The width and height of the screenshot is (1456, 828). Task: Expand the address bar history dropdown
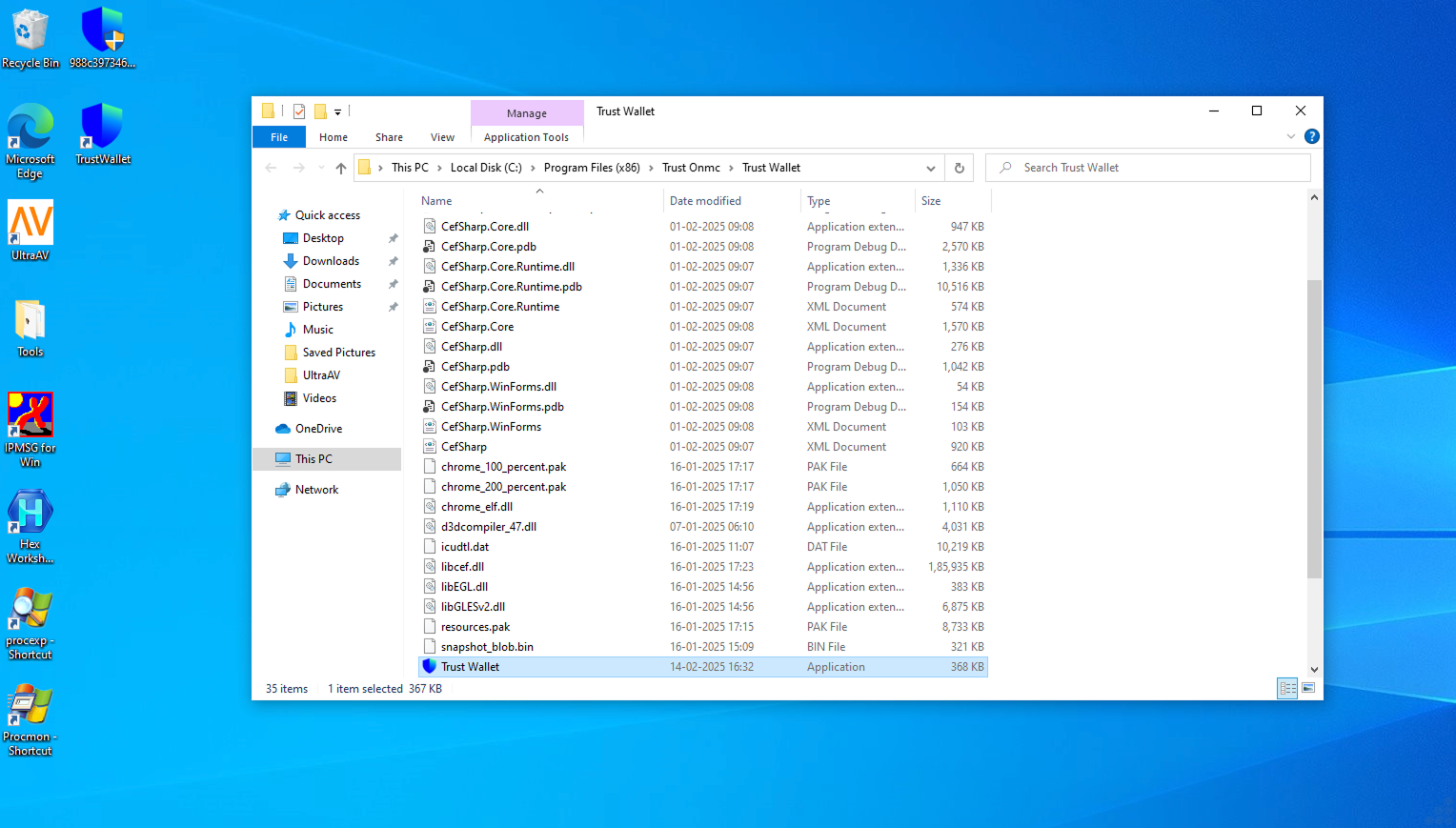click(x=930, y=169)
